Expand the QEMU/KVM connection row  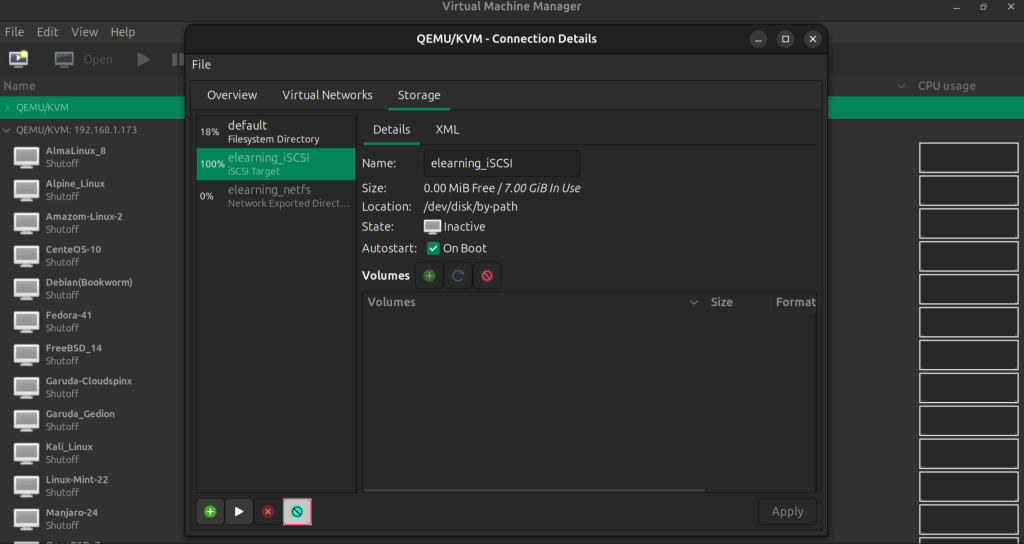pos(7,108)
